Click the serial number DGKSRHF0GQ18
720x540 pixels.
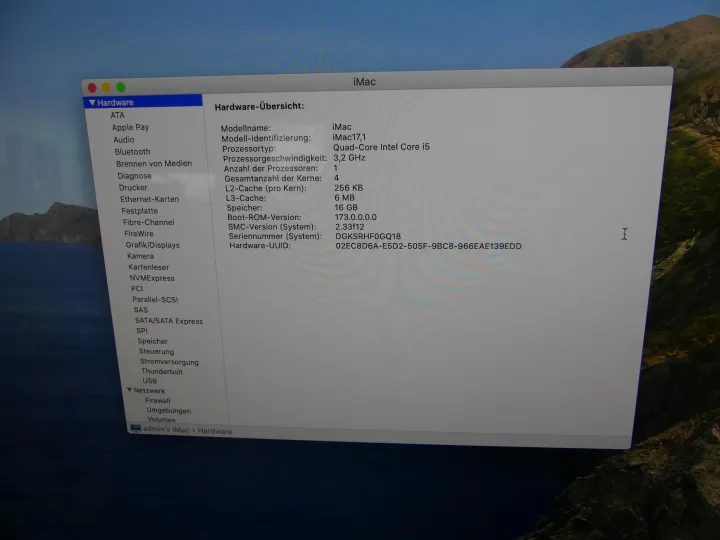point(368,236)
